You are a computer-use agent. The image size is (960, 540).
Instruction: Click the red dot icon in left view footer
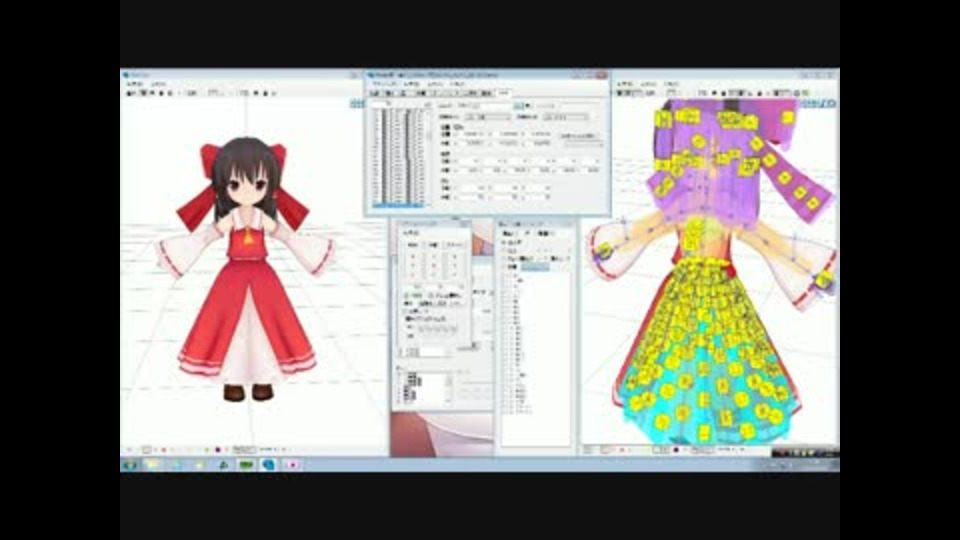(x=163, y=450)
